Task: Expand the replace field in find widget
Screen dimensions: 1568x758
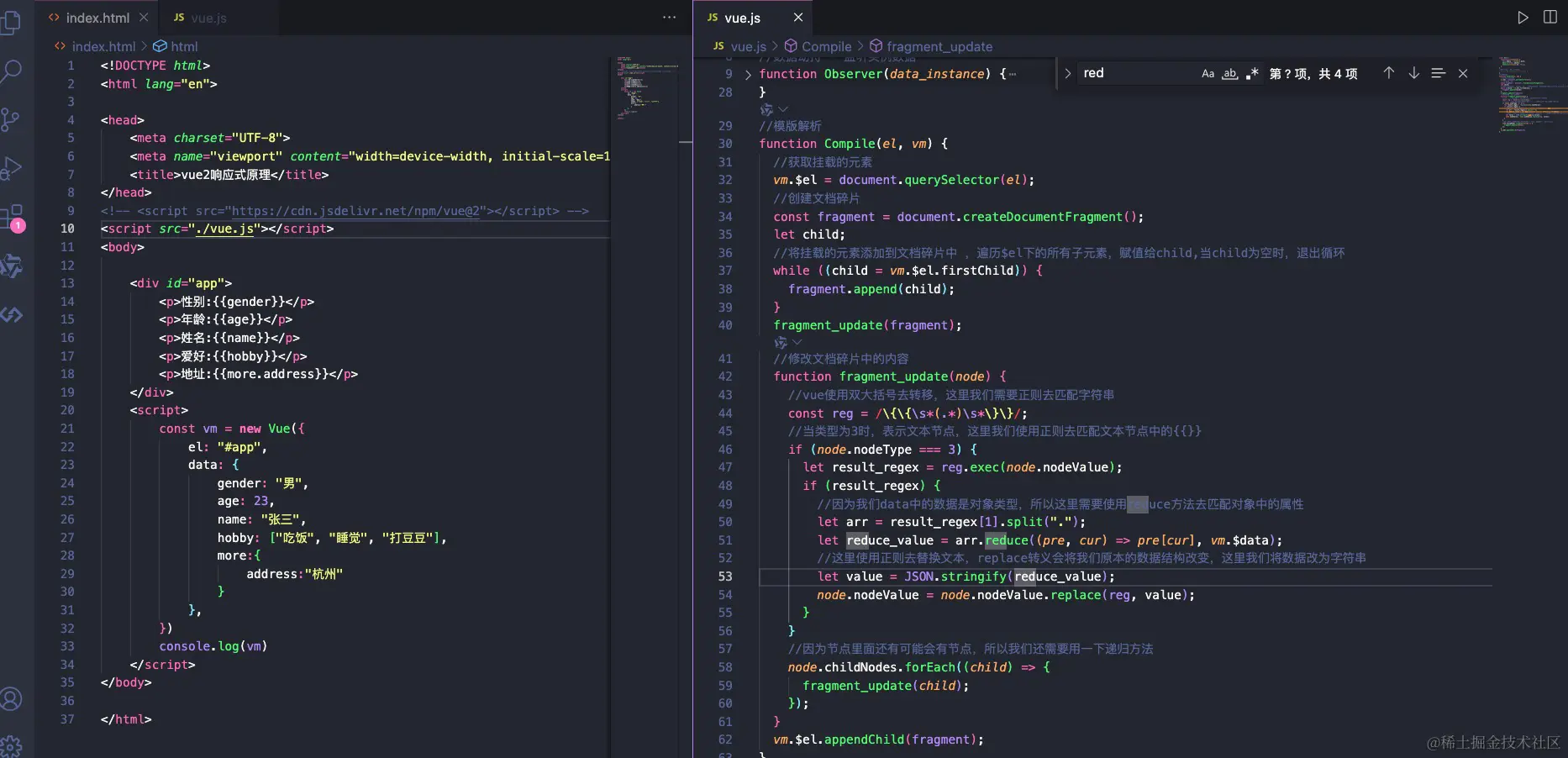Action: coord(1067,73)
